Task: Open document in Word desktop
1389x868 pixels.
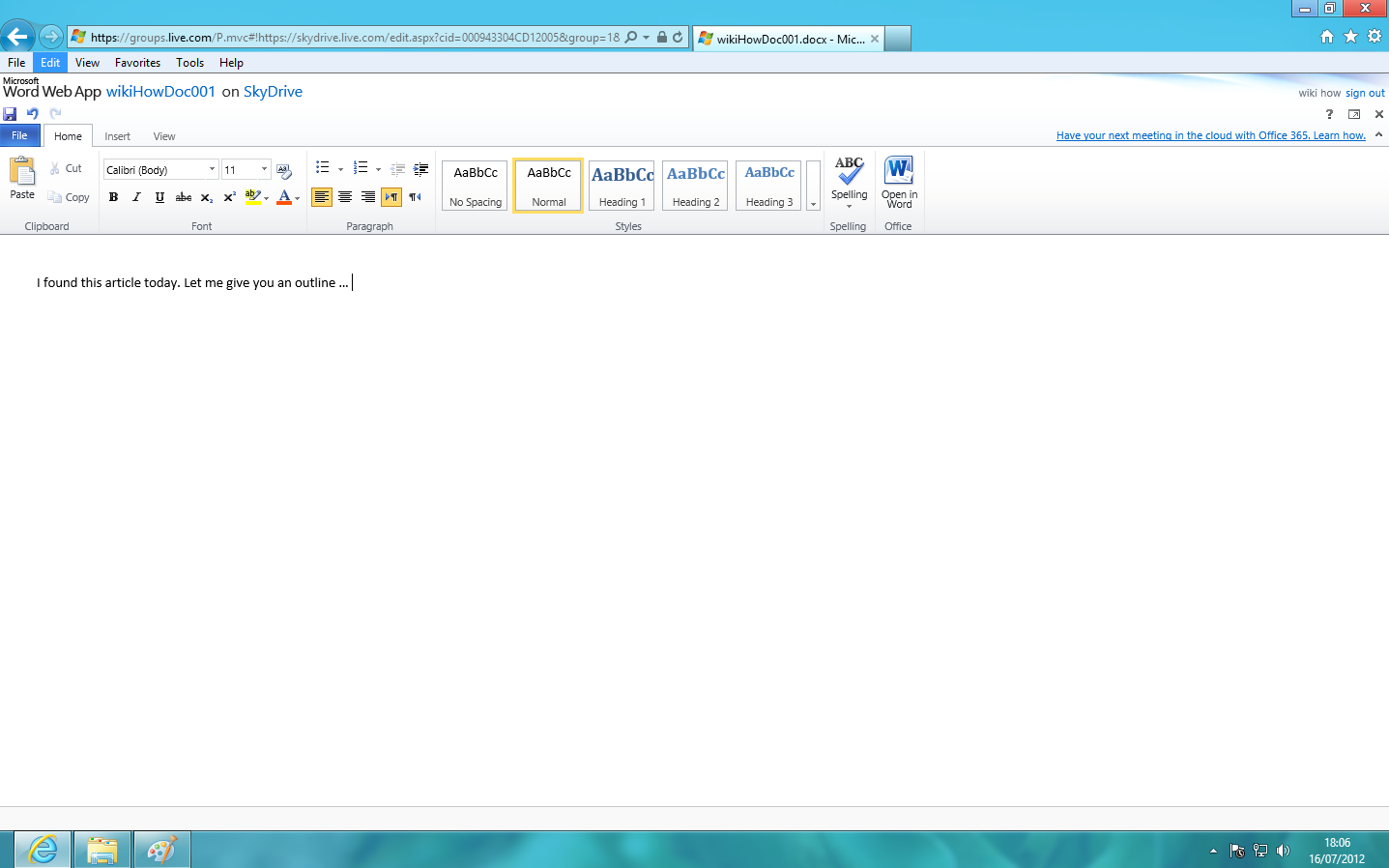Action: pyautogui.click(x=899, y=183)
